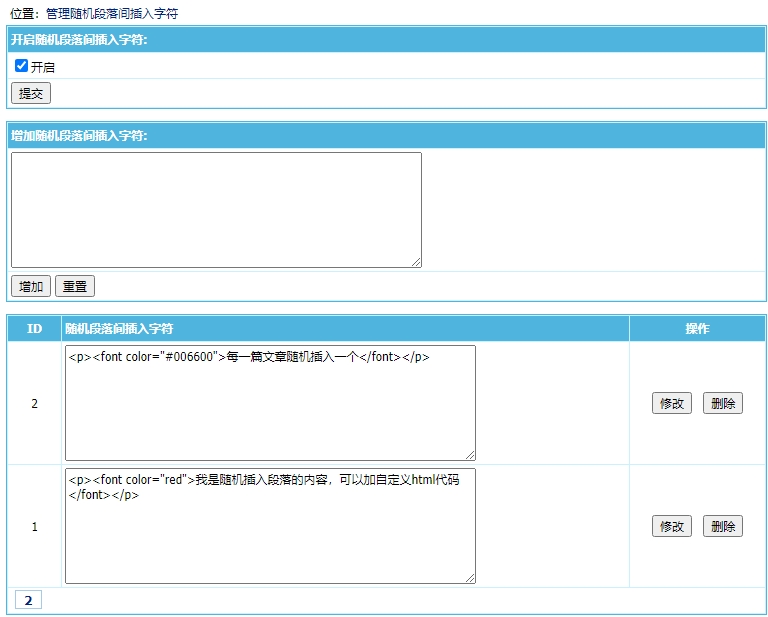Click the 重置 button
This screenshot has height=617, width=768.
pos(75,286)
